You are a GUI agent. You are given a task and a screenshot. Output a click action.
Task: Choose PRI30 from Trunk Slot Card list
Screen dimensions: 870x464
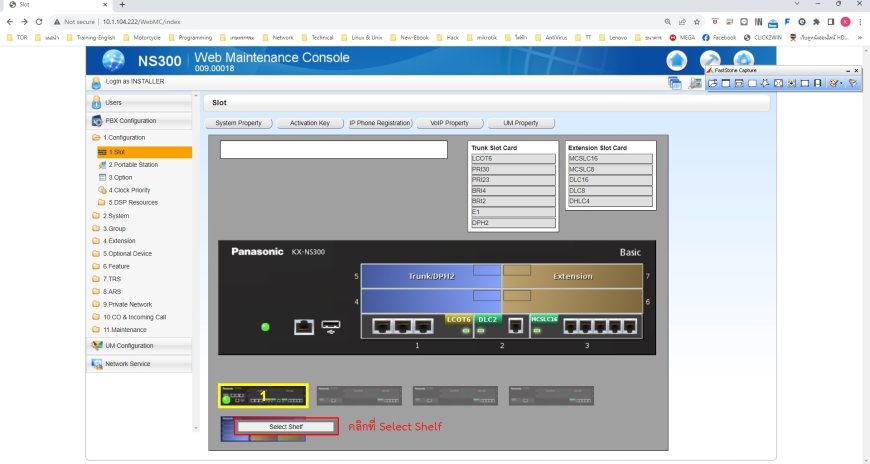513,169
